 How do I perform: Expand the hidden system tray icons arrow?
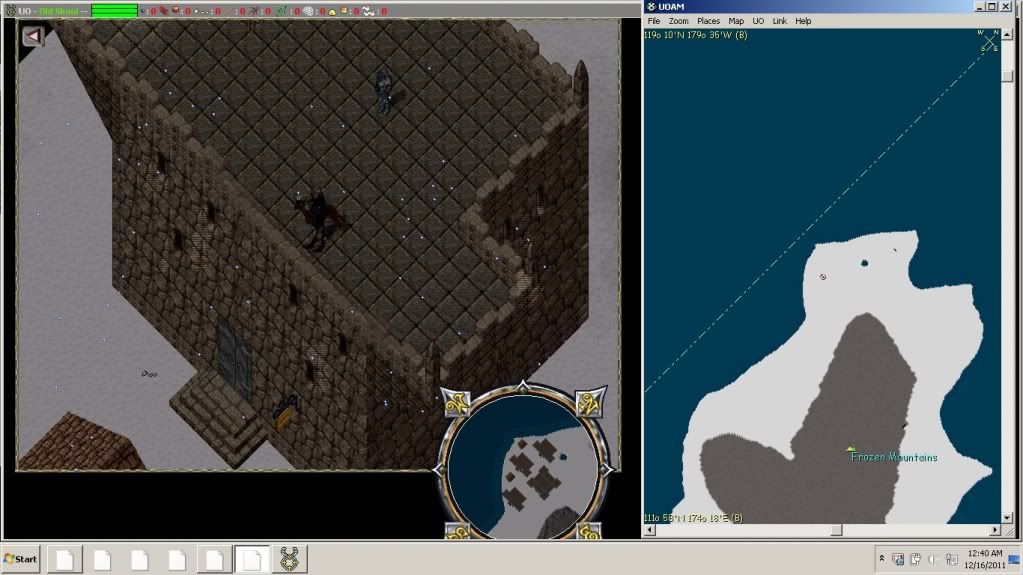(882, 559)
